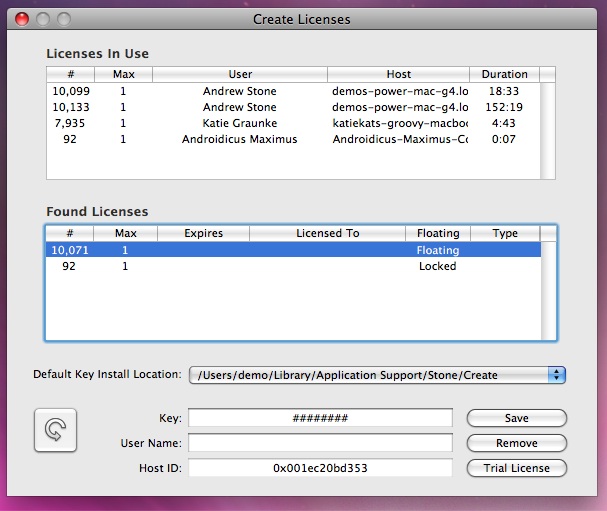Sort Found Licenses by Max column
607x511 pixels.
tap(125, 233)
